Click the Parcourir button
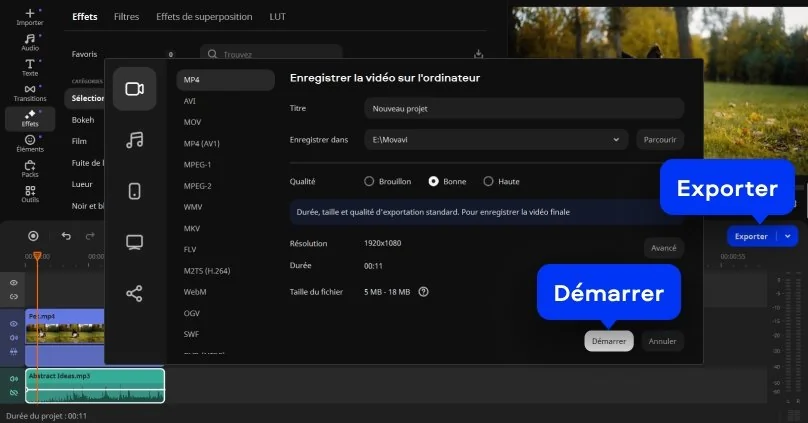The height and width of the screenshot is (423, 808). pos(660,140)
